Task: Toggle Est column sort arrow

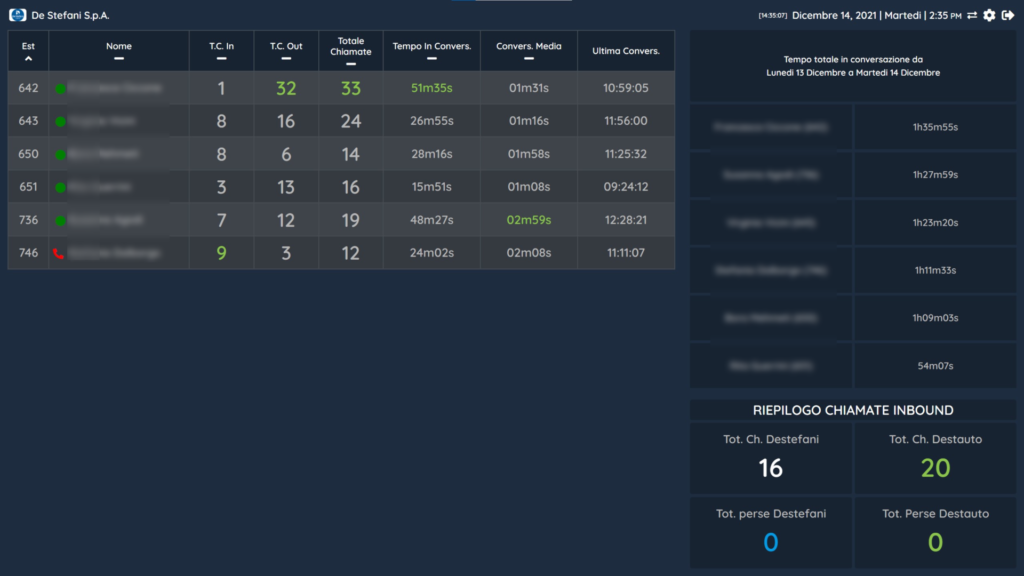Action: pyautogui.click(x=28, y=59)
